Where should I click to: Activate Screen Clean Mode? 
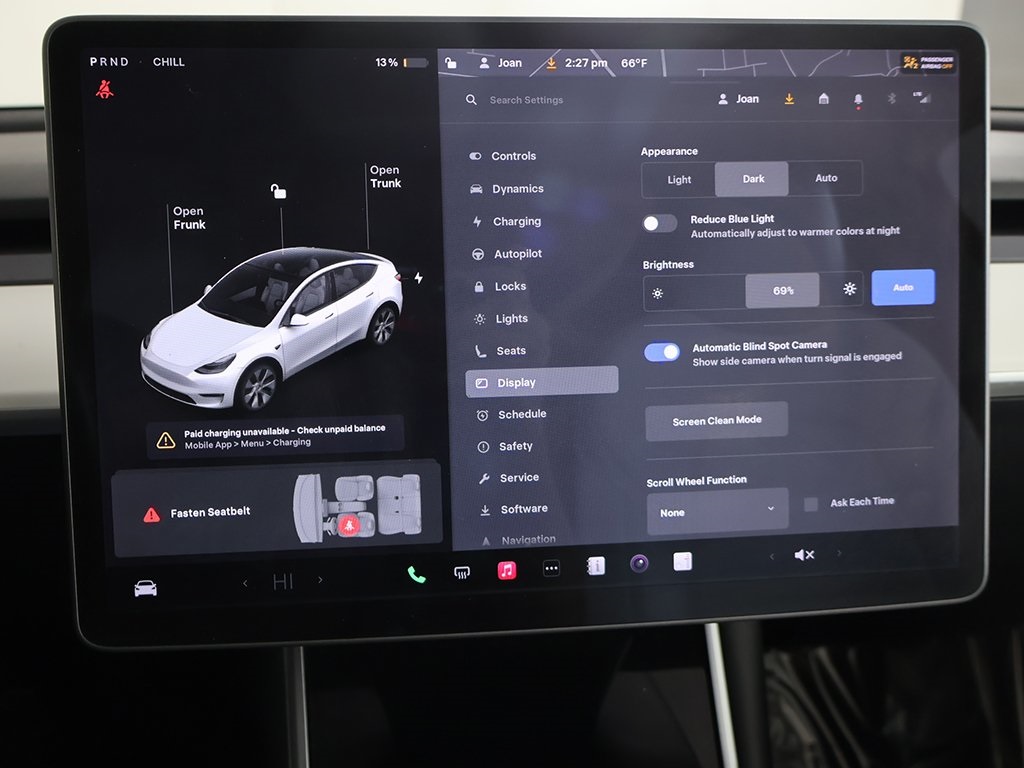pos(716,421)
